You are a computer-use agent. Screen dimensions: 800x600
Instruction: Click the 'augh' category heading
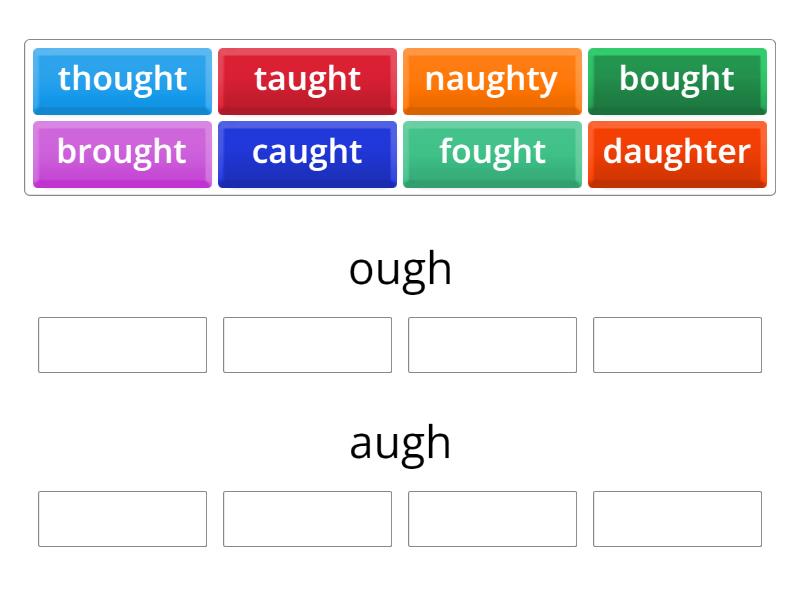400,441
